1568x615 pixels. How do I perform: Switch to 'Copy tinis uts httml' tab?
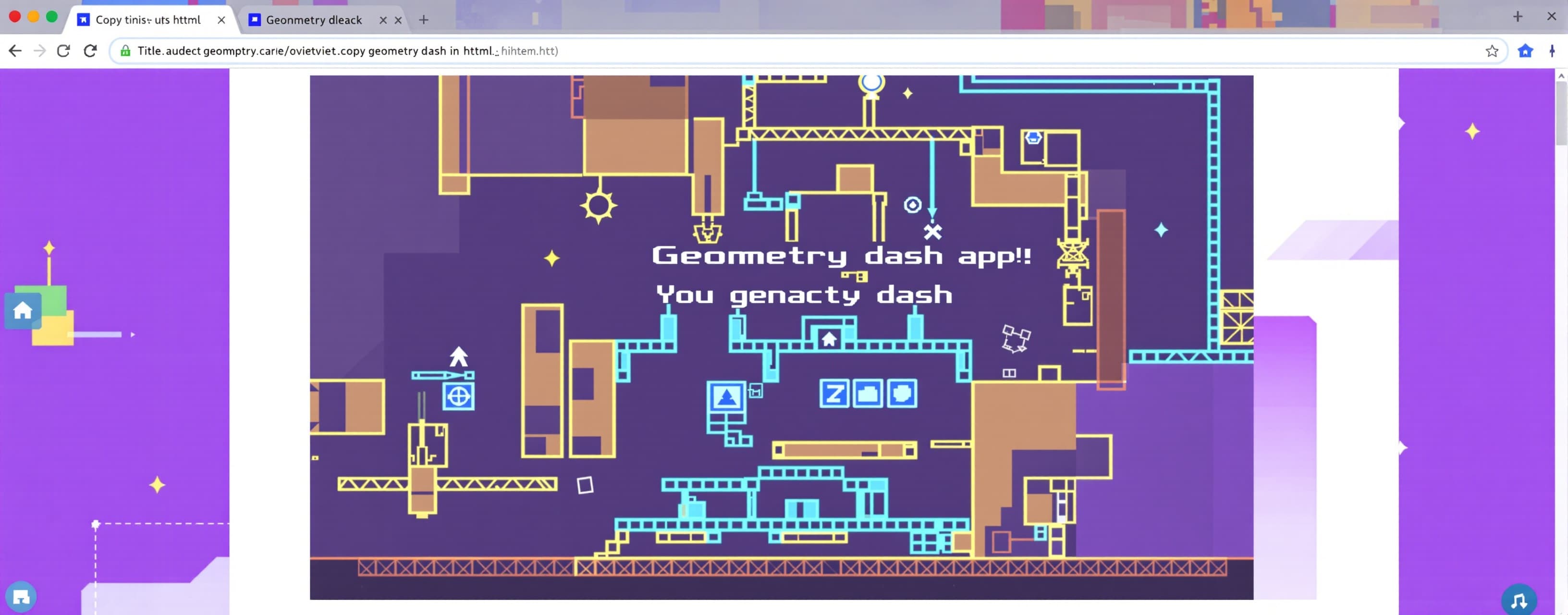148,20
